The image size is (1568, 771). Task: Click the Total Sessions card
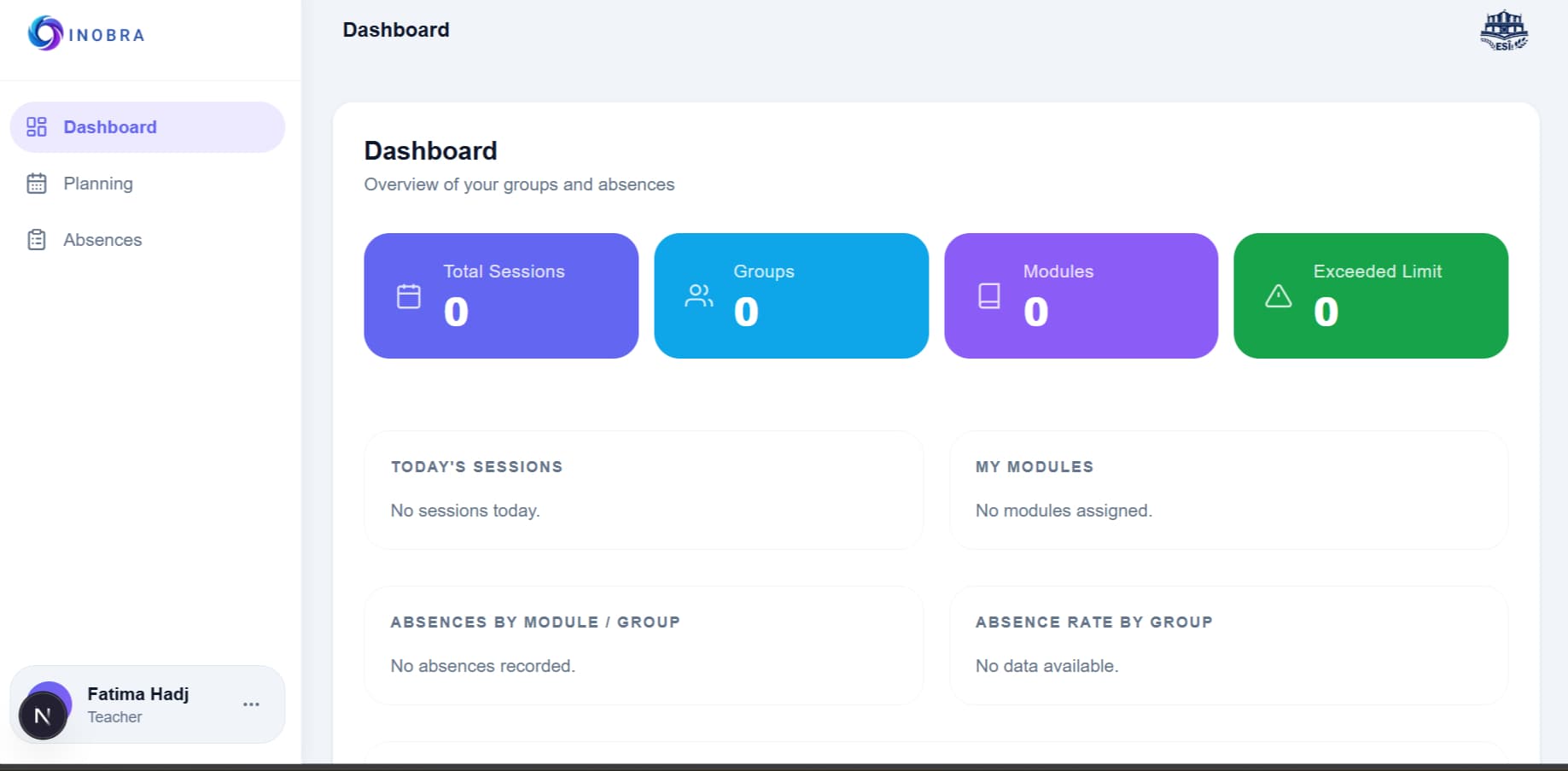[501, 295]
